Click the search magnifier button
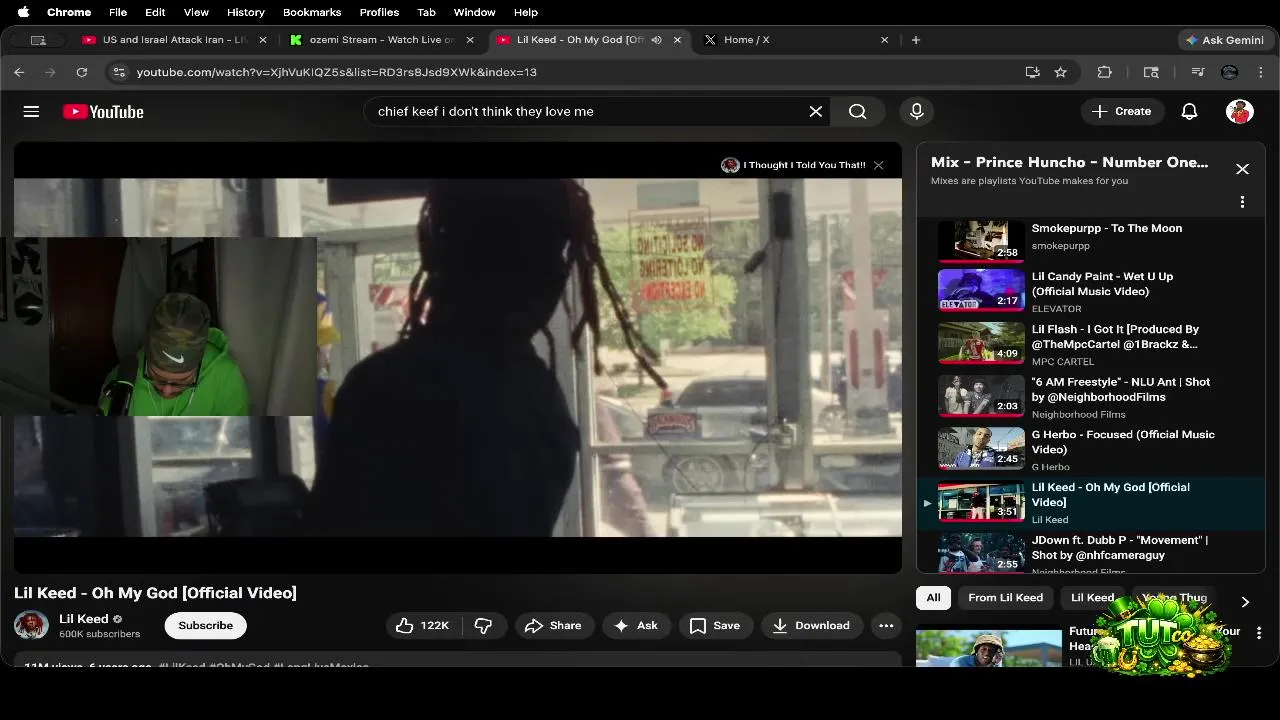Image resolution: width=1280 pixels, height=720 pixels. coord(858,111)
